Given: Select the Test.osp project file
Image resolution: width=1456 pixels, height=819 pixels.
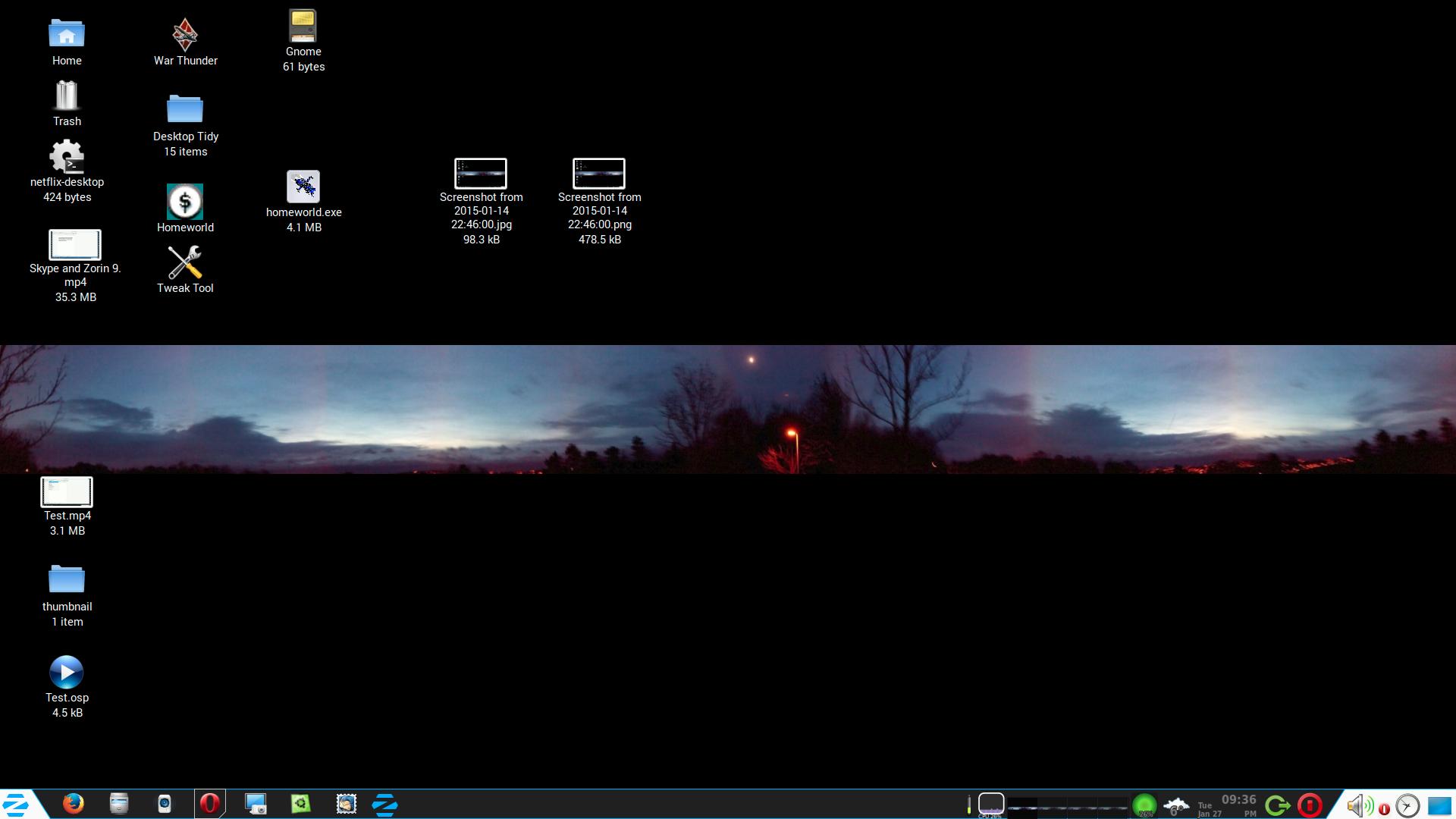Looking at the screenshot, I should click(67, 672).
